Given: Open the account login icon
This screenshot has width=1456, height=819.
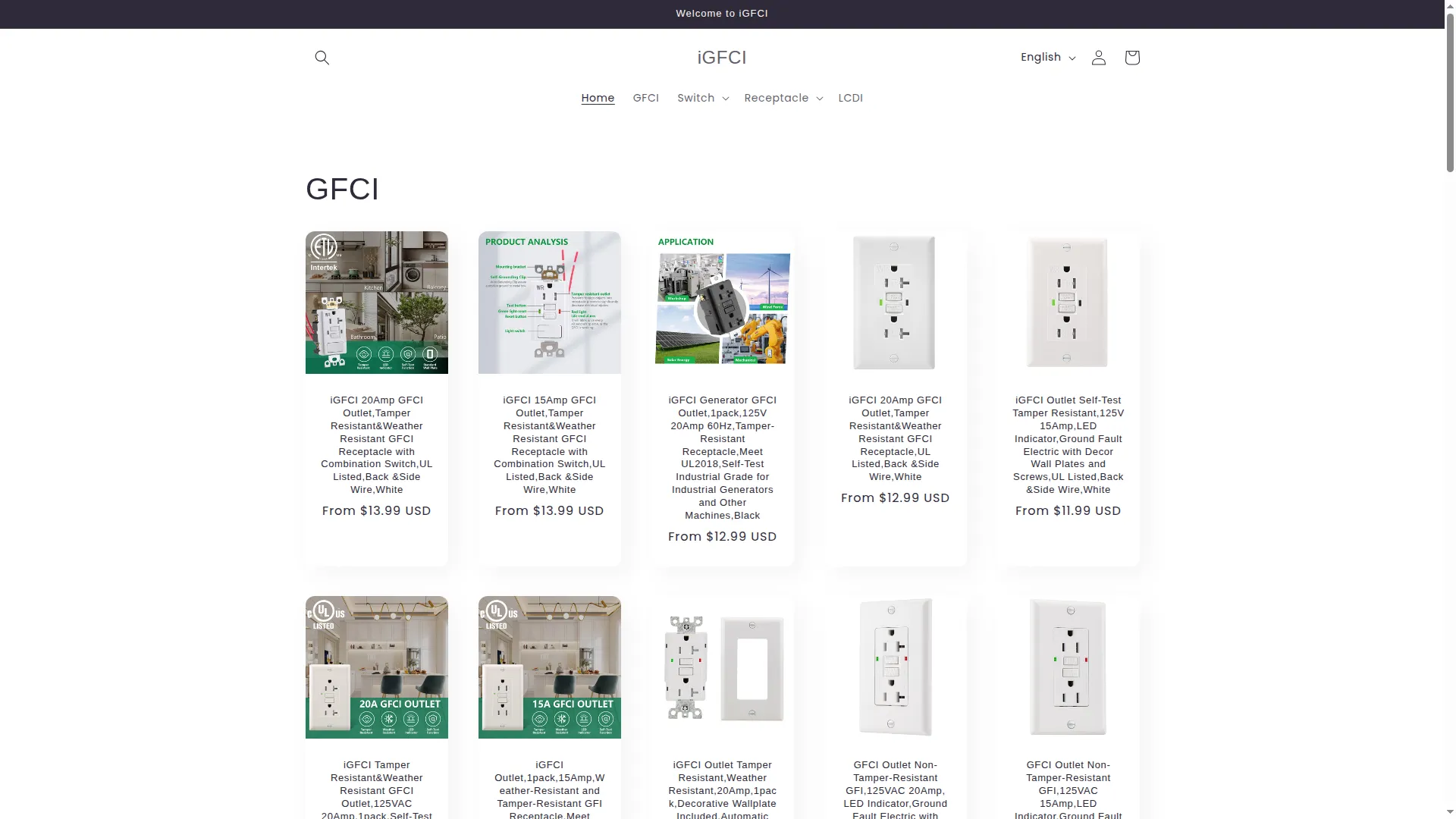Looking at the screenshot, I should (1098, 58).
